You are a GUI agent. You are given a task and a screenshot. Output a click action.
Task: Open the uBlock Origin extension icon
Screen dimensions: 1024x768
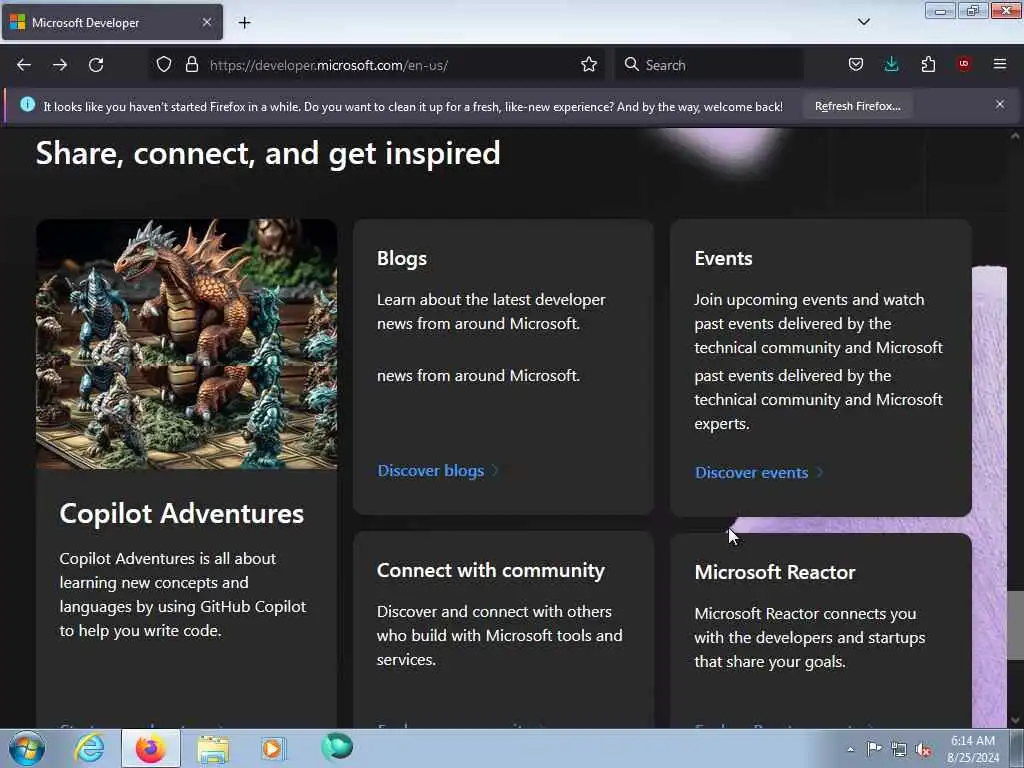pos(964,63)
